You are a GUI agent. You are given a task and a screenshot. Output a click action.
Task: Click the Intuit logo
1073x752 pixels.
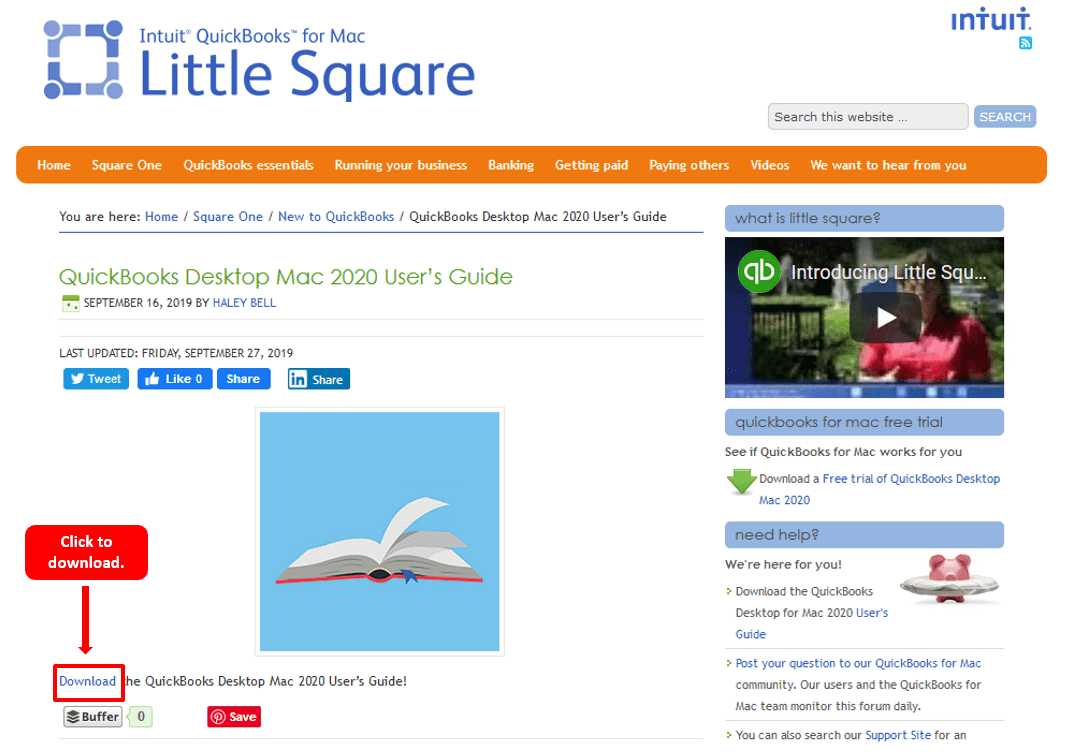991,19
